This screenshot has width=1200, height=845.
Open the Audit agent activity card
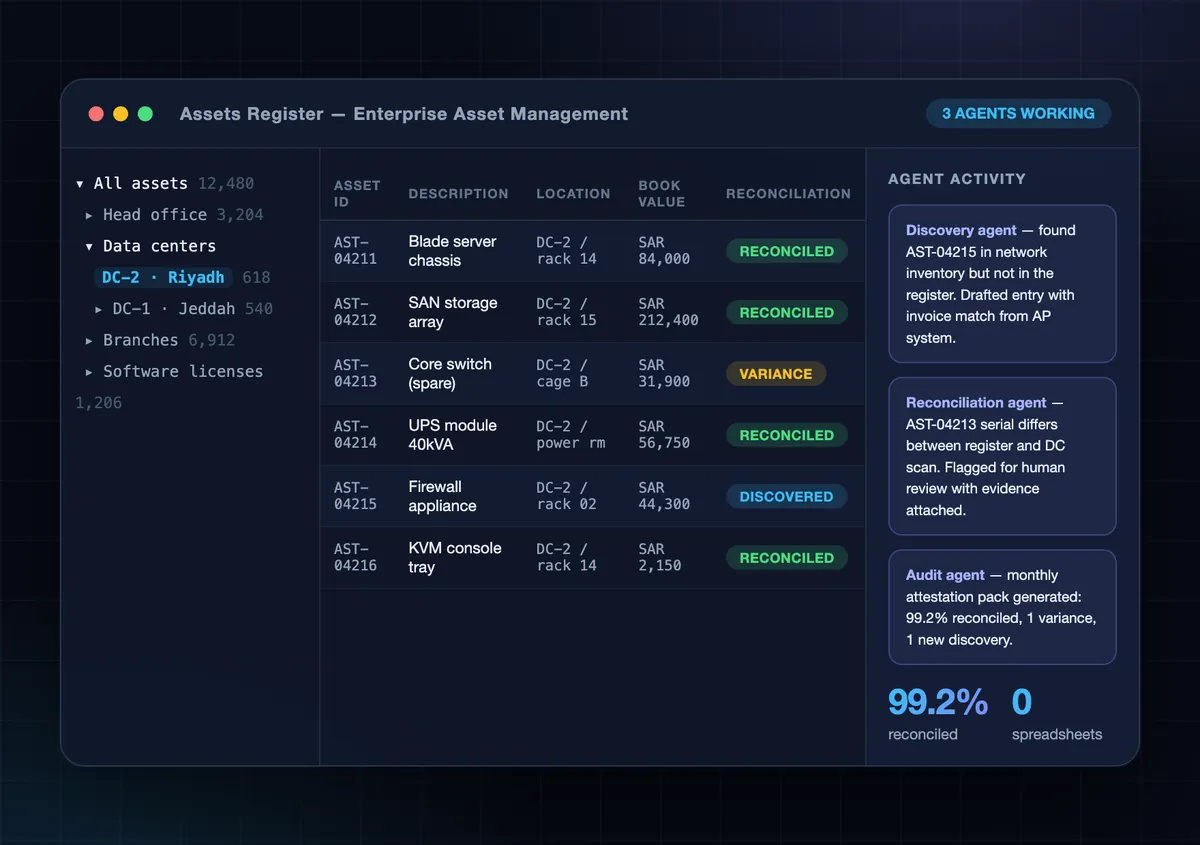coord(1002,607)
